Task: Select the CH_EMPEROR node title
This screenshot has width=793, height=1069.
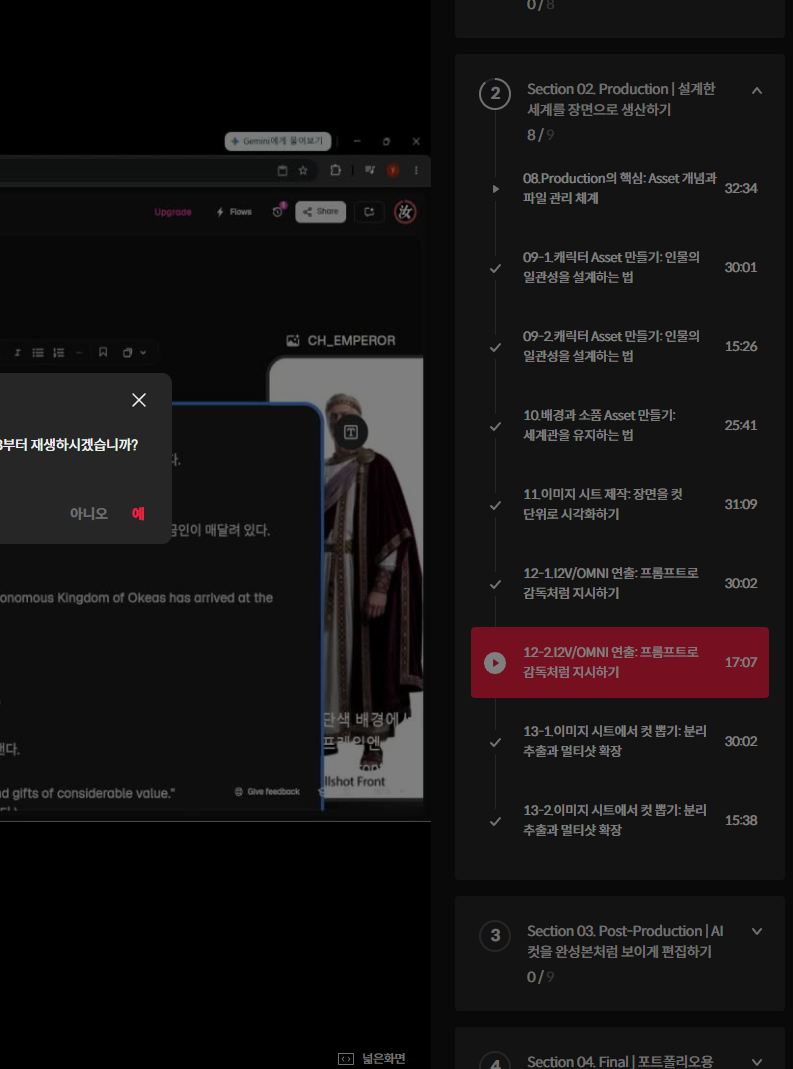Action: pos(351,340)
